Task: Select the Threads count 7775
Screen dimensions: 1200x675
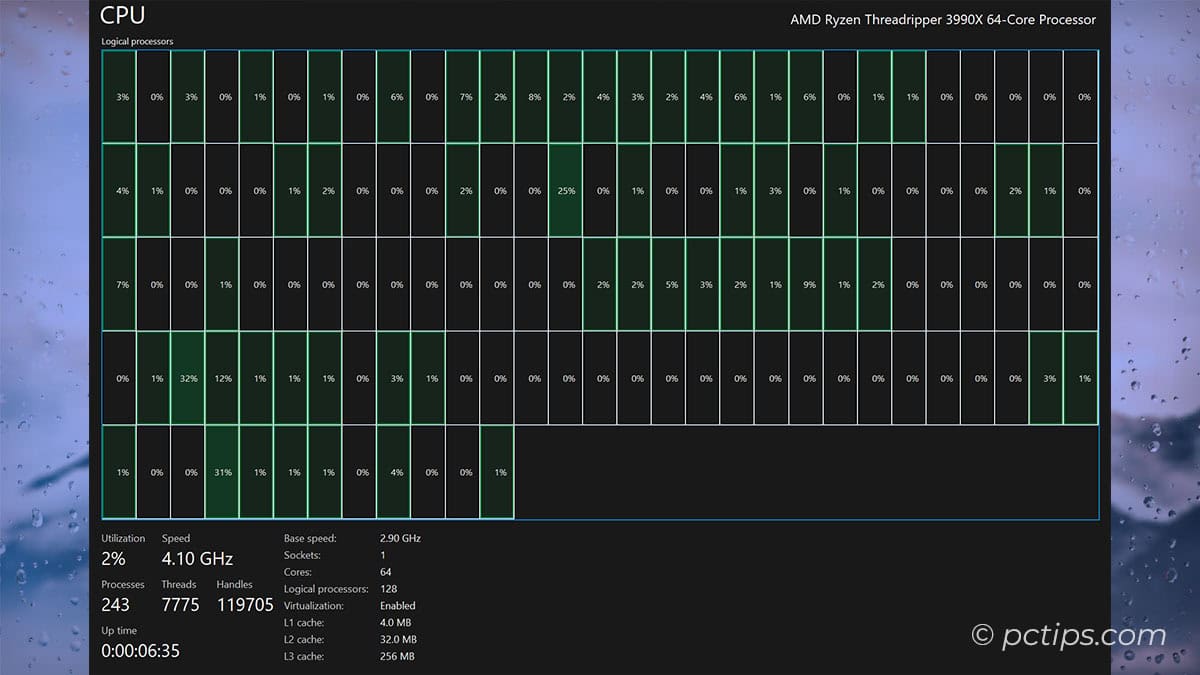Action: [x=180, y=605]
